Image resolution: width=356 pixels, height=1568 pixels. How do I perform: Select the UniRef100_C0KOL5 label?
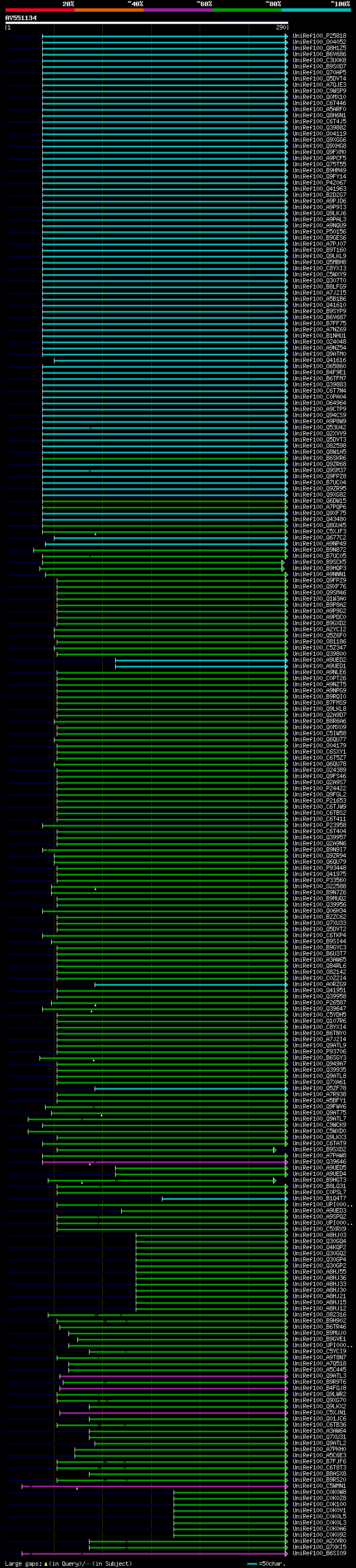[319, 1516]
